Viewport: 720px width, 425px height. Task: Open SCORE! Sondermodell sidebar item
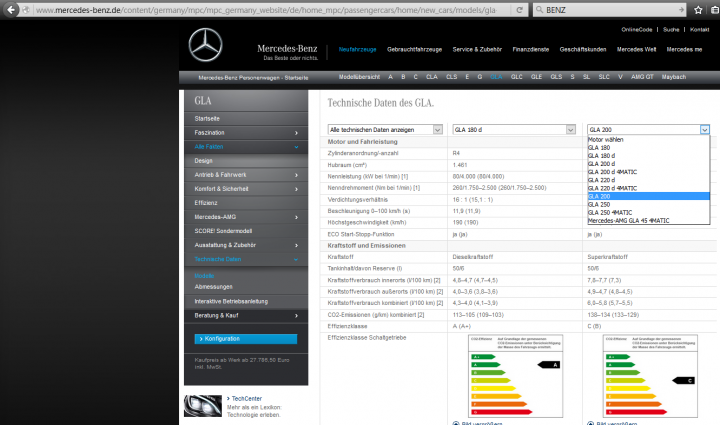[x=246, y=231]
